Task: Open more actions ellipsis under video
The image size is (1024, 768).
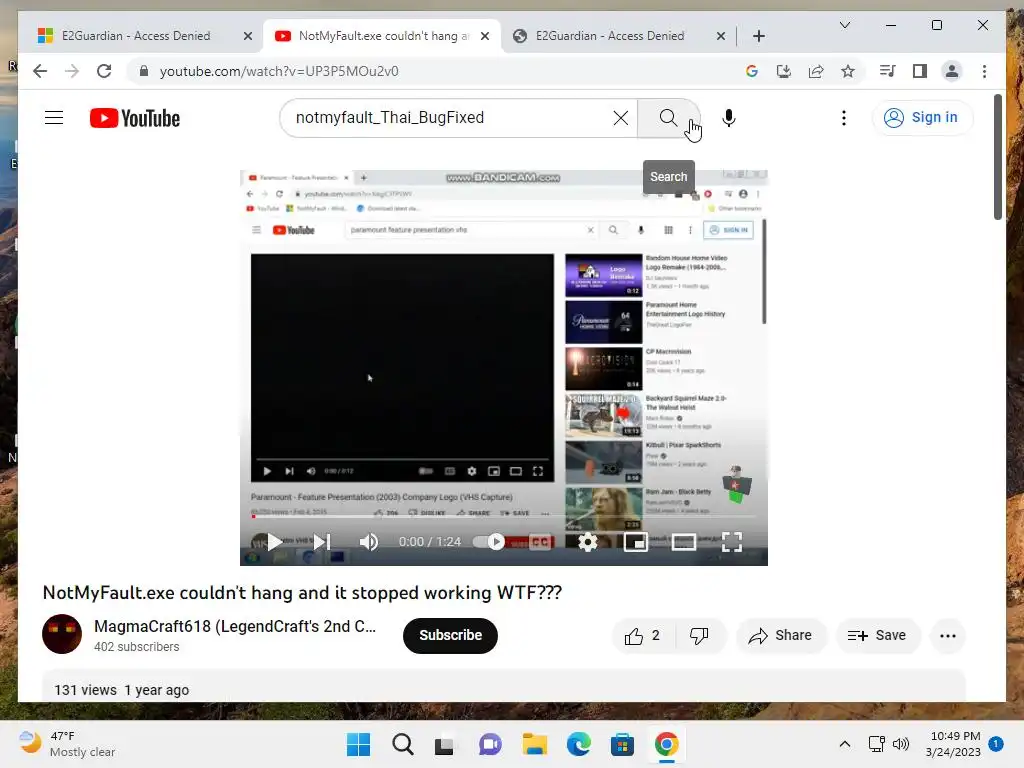Action: point(948,636)
